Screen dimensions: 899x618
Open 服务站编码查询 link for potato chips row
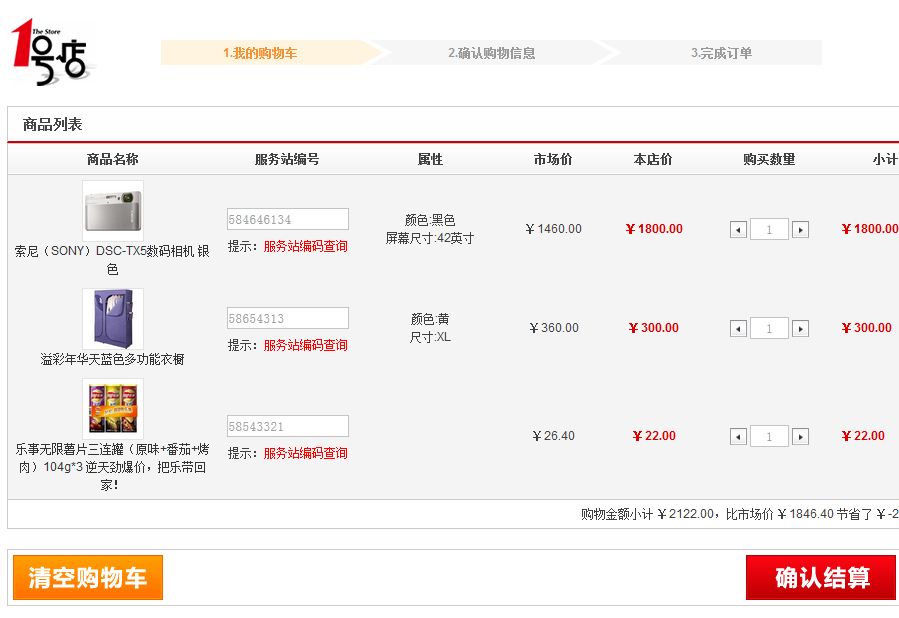(x=306, y=453)
